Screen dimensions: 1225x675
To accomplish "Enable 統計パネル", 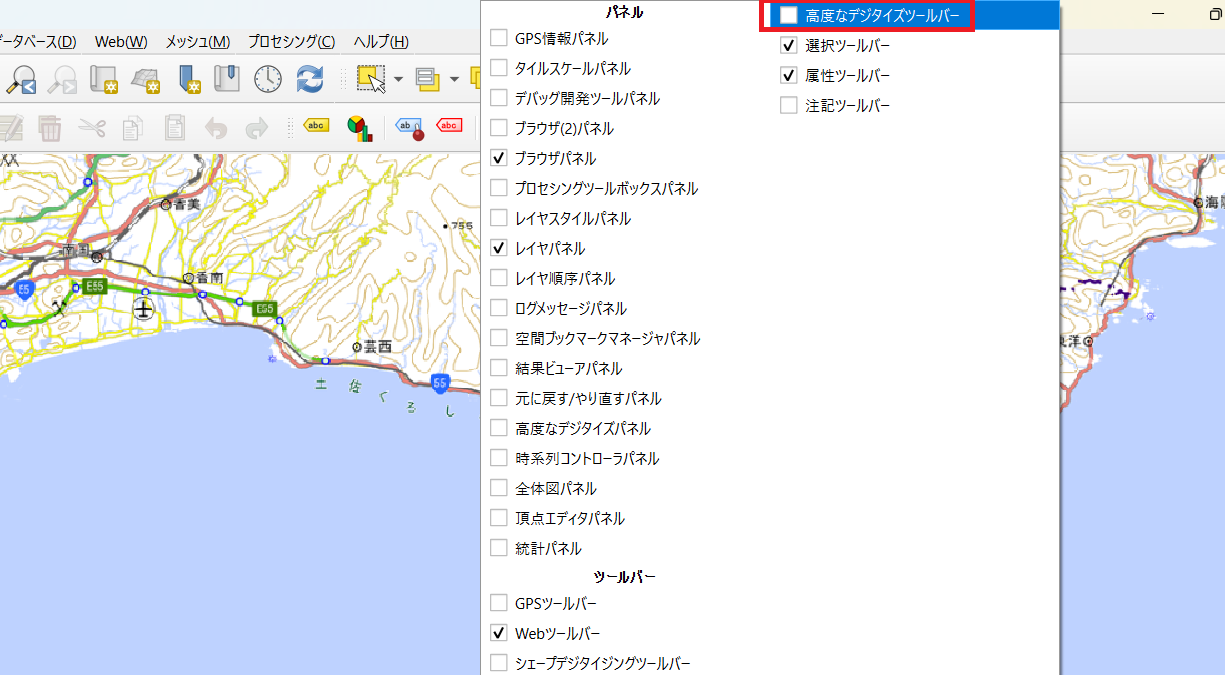I will [x=499, y=548].
